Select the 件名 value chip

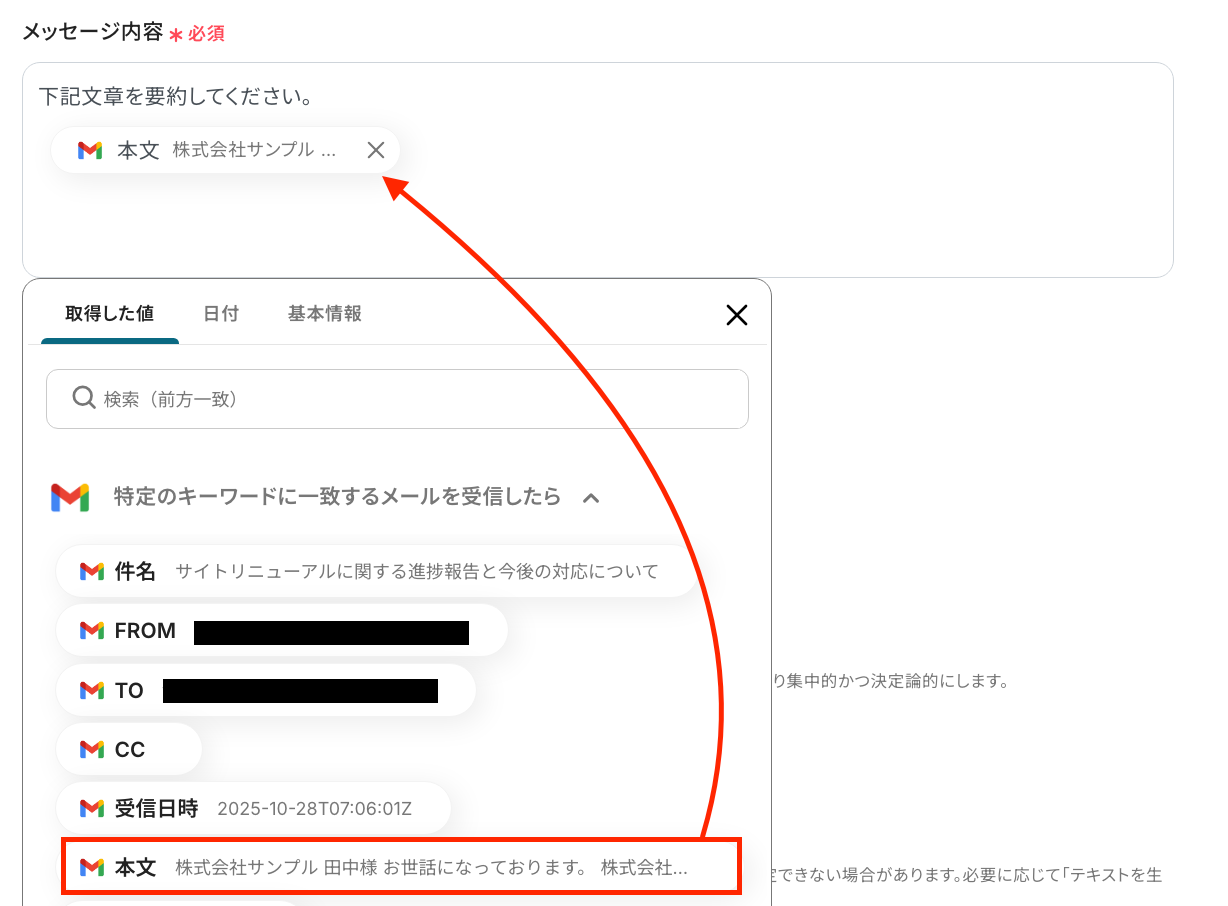click(x=376, y=571)
